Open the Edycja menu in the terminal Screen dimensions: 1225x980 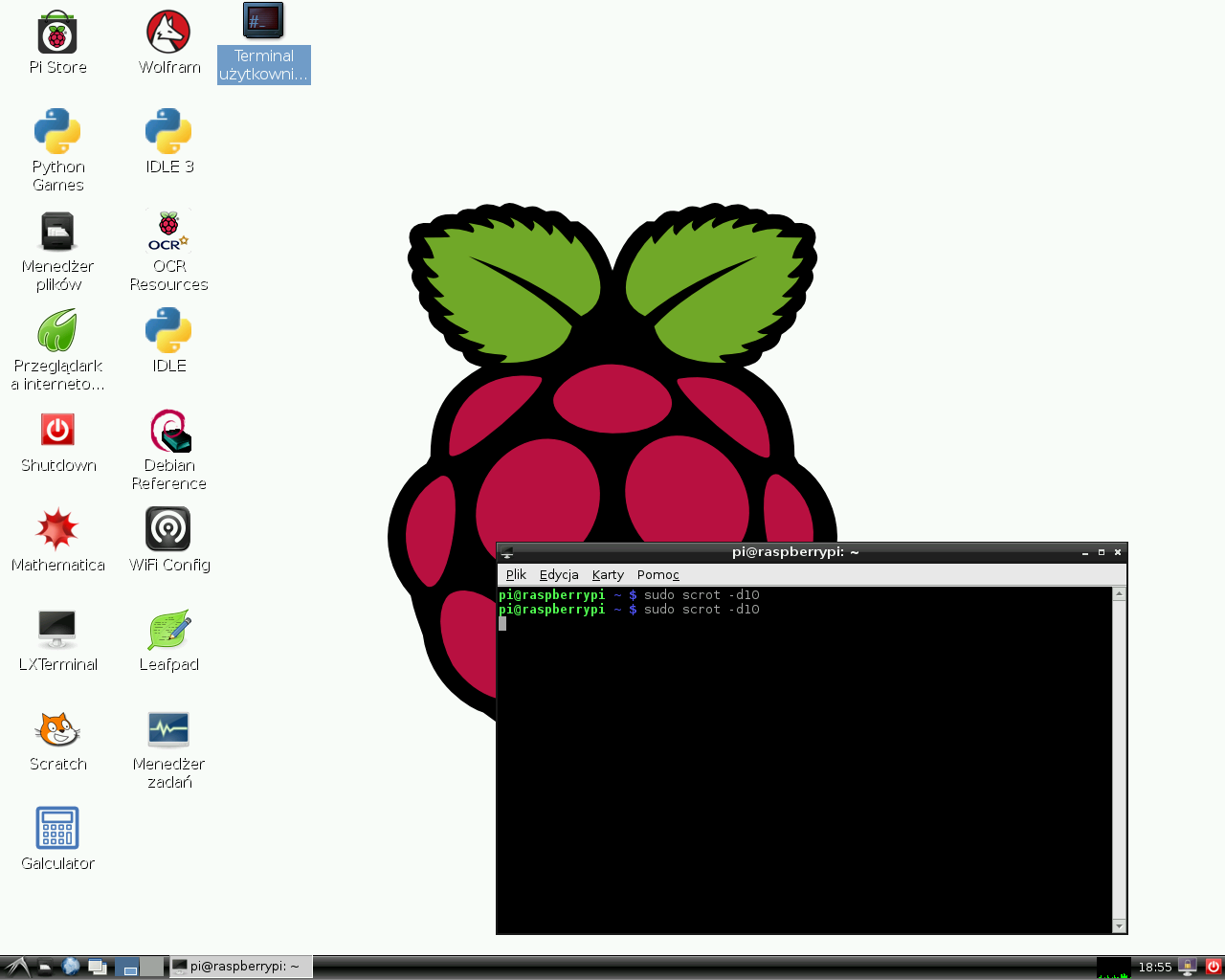(559, 575)
